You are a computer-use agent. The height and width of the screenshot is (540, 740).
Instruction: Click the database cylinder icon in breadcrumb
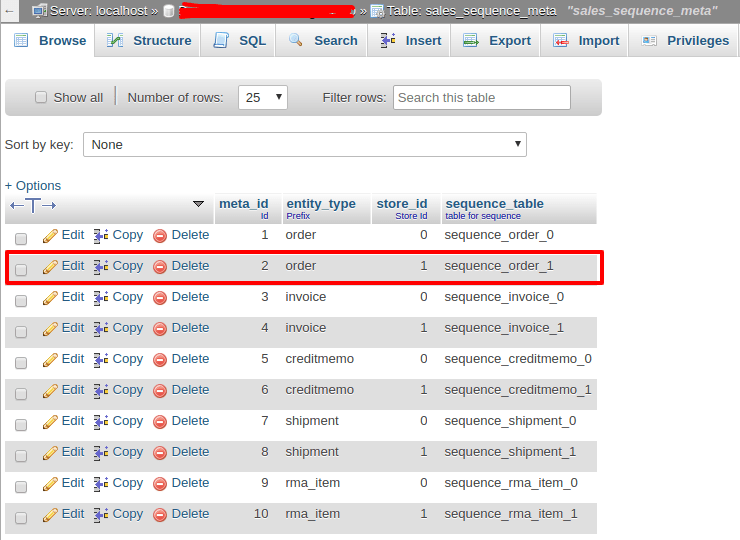point(168,11)
